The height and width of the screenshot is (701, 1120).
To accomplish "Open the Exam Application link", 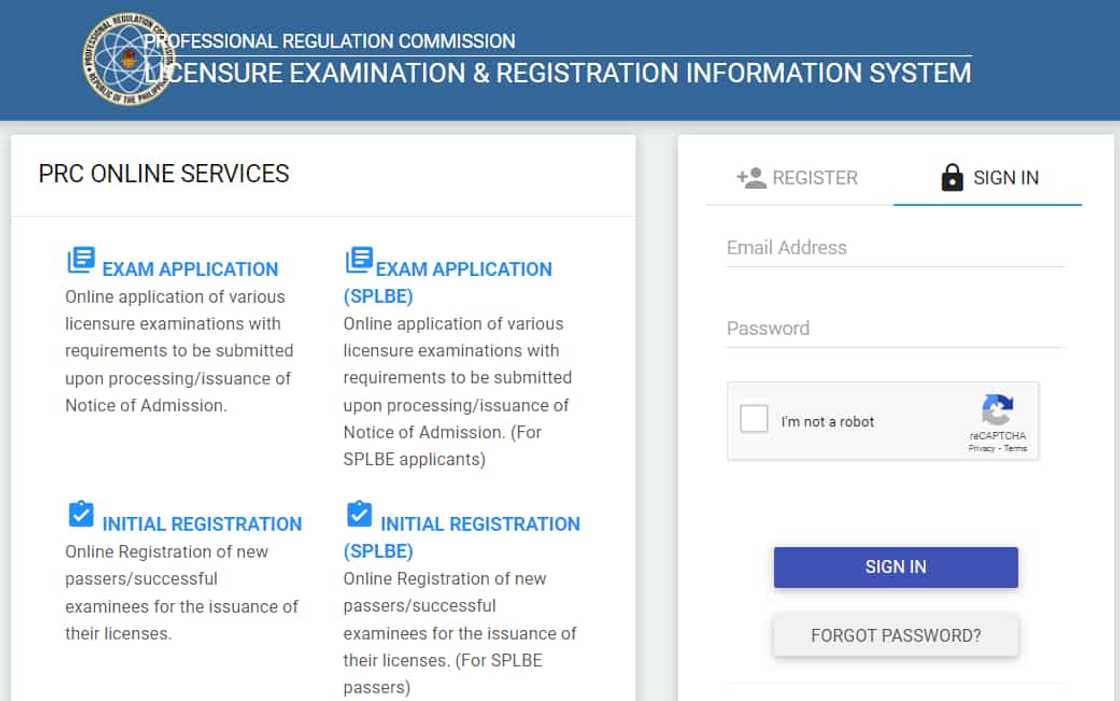I will (x=190, y=269).
